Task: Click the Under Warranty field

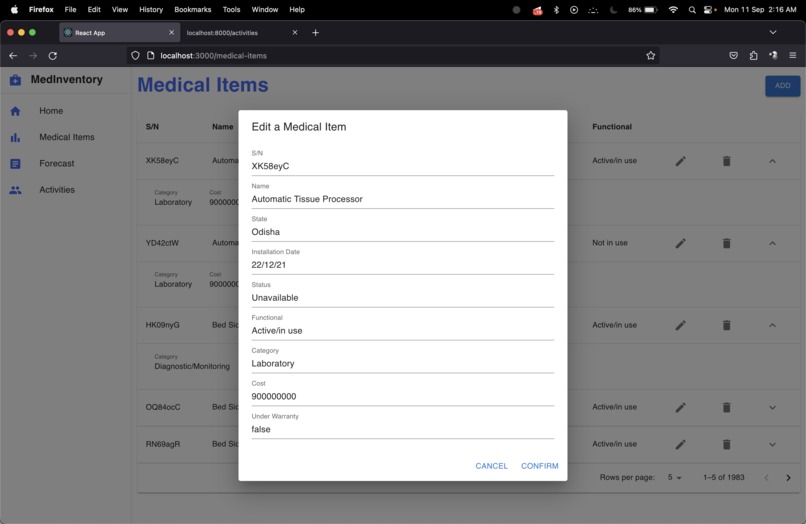Action: [402, 429]
